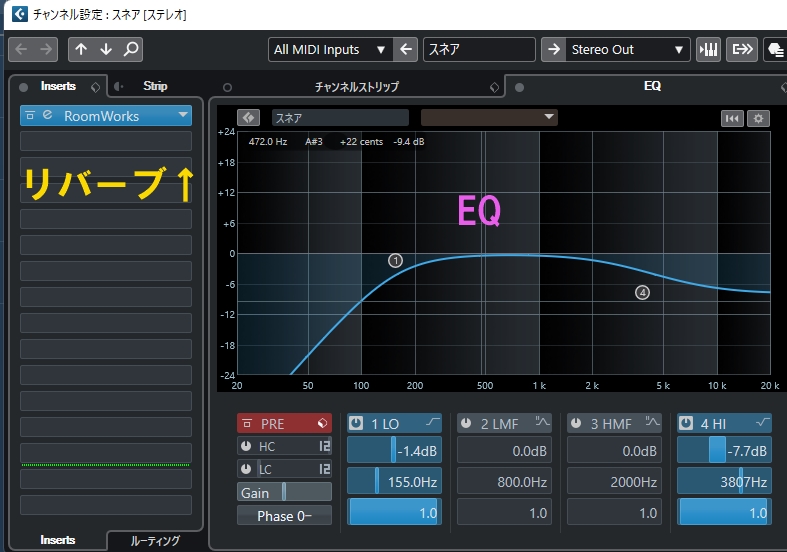The height and width of the screenshot is (552, 787).
Task: Enable the HC high-cut filter
Action: (x=246, y=446)
